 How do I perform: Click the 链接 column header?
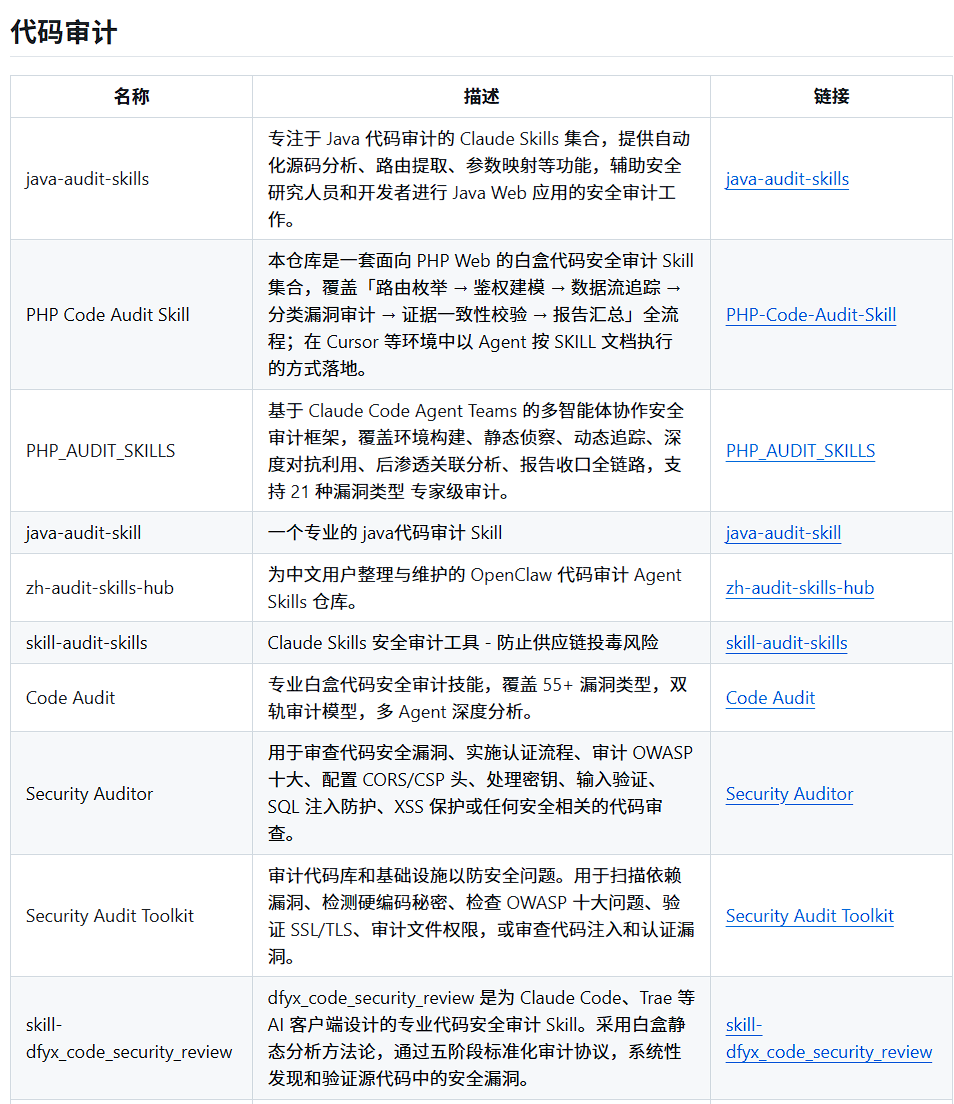click(831, 96)
